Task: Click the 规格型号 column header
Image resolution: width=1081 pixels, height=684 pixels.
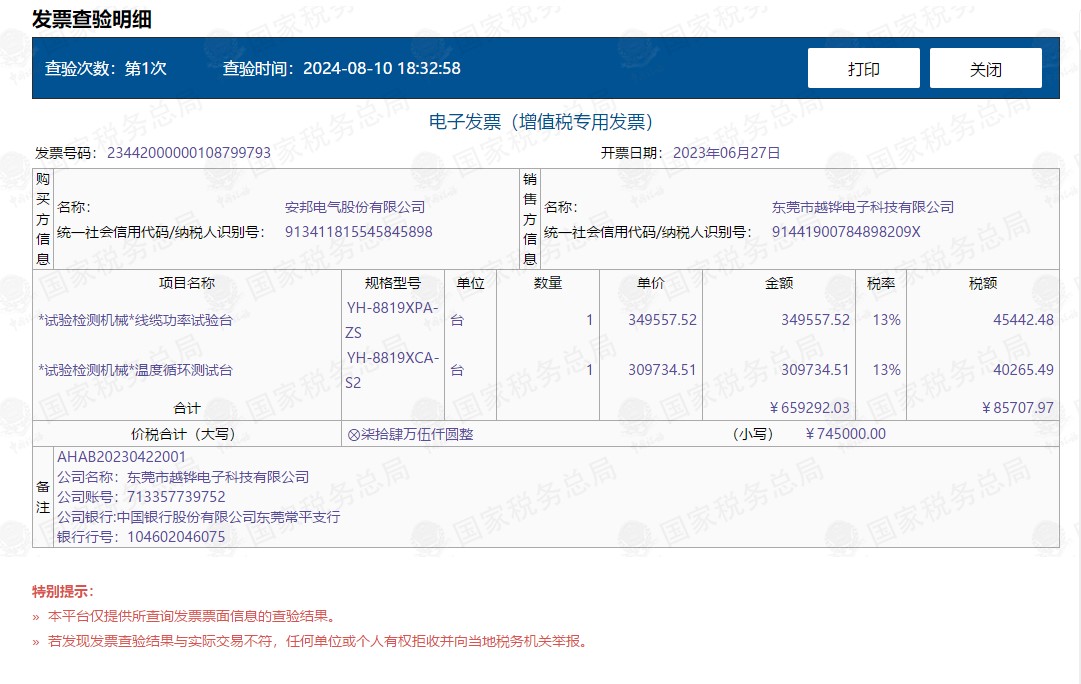Action: click(x=392, y=283)
